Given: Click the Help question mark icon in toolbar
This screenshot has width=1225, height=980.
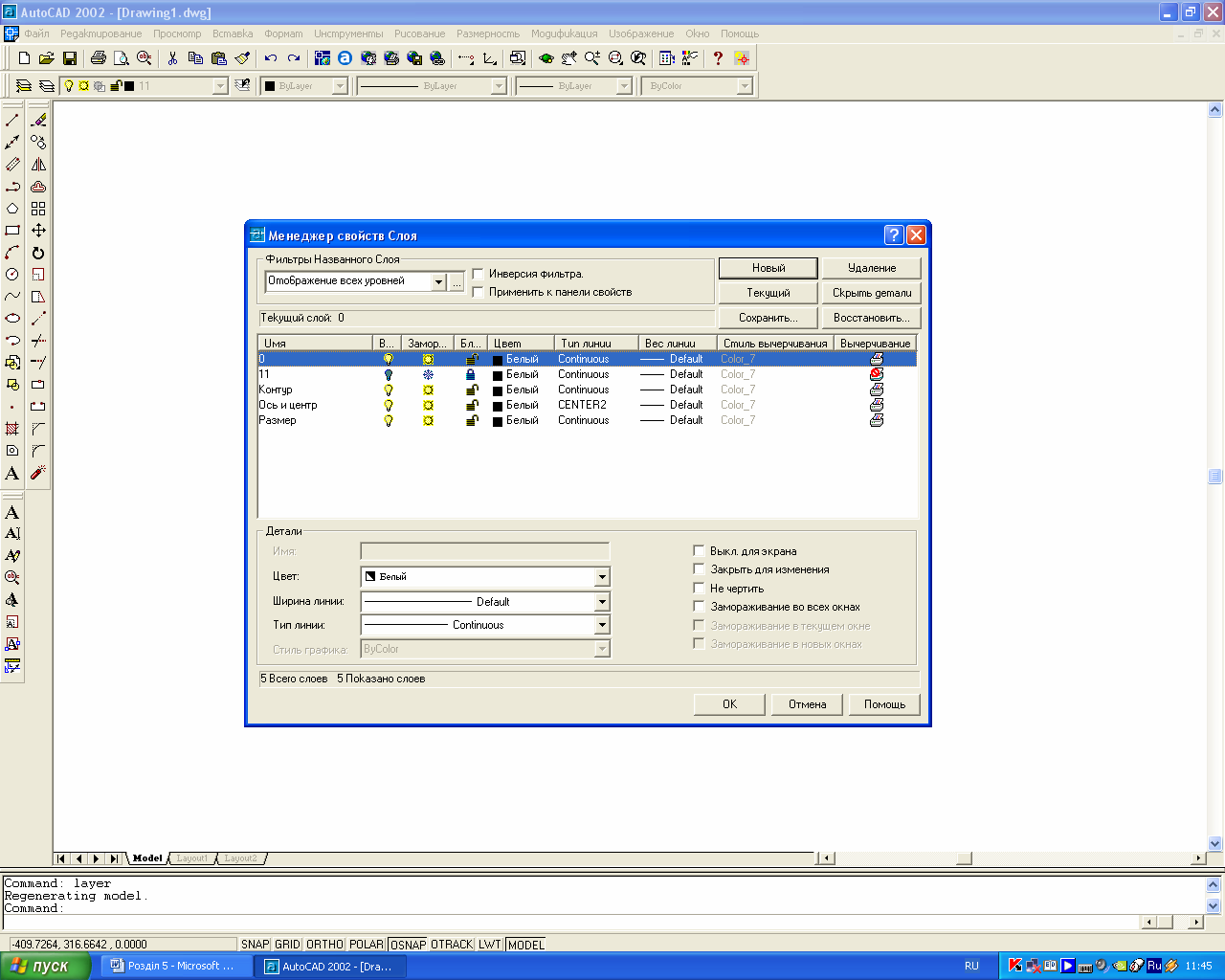Looking at the screenshot, I should click(718, 58).
